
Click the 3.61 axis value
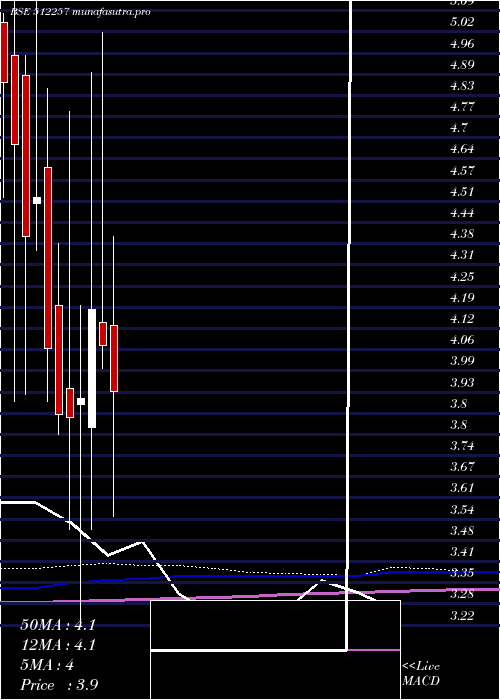(462, 488)
